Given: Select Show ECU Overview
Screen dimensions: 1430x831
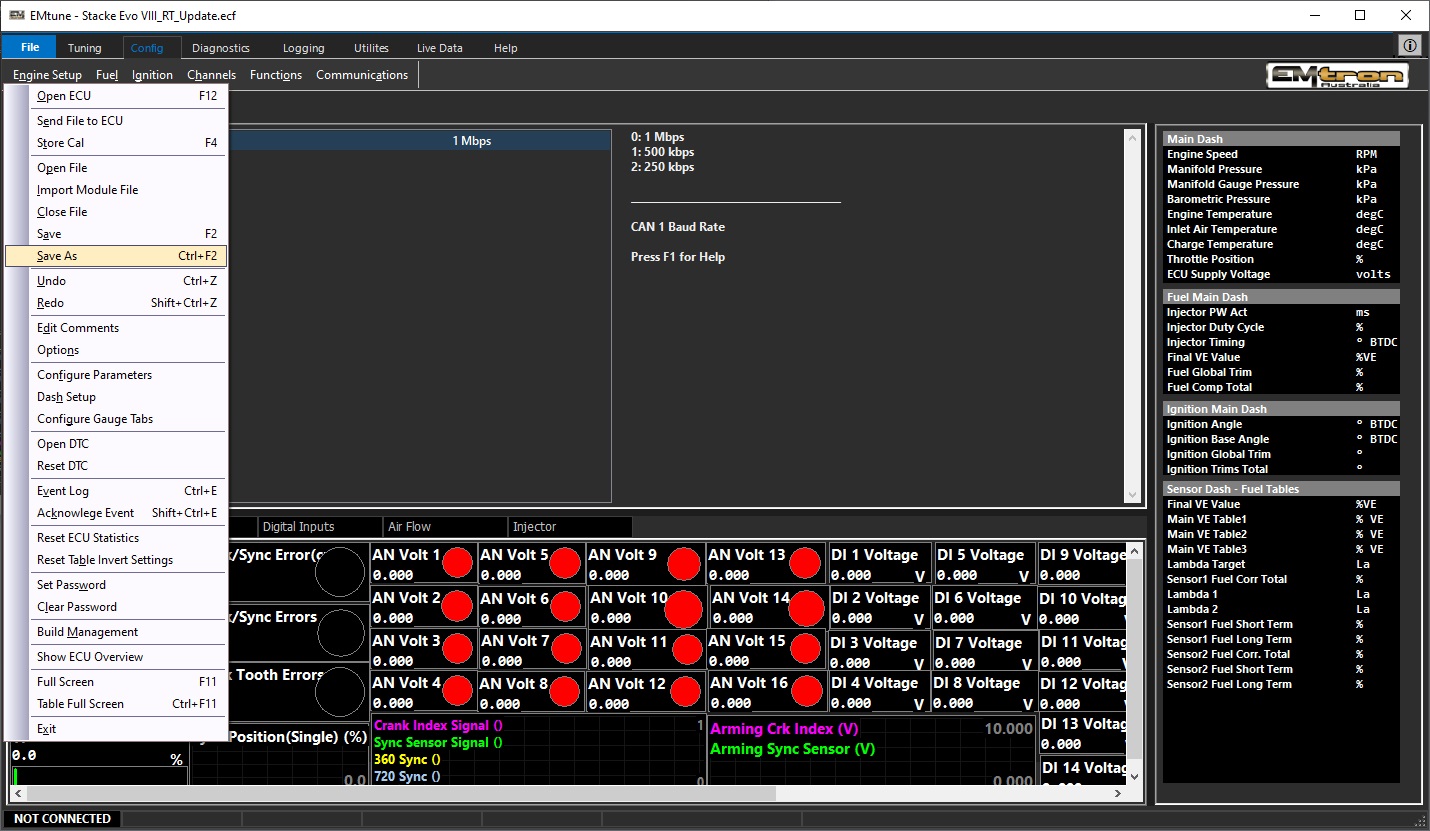Looking at the screenshot, I should 90,657.
